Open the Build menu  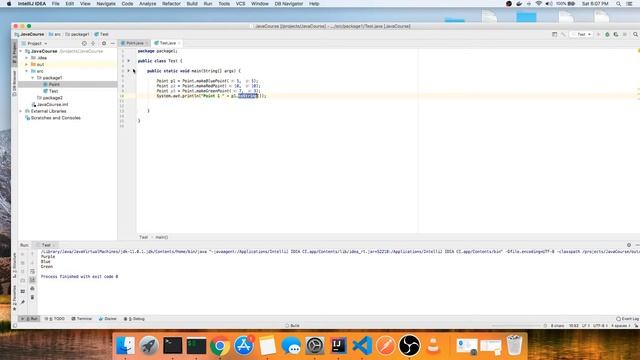pyautogui.click(x=192, y=4)
